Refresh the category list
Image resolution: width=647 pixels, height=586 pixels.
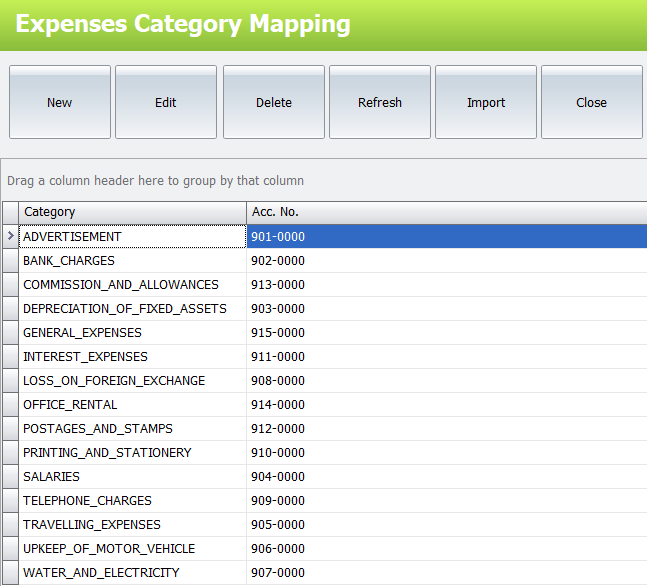pos(380,102)
